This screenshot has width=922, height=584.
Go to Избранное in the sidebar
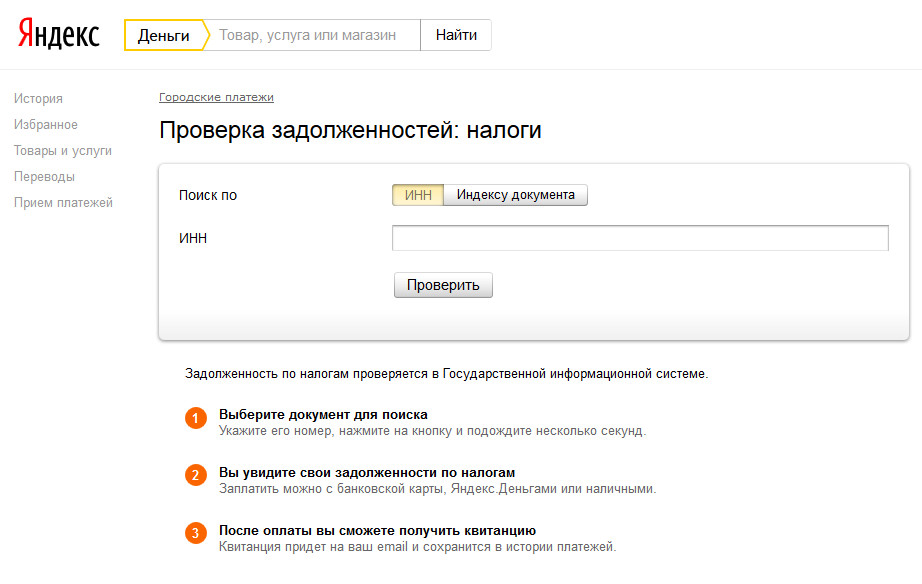(x=45, y=124)
